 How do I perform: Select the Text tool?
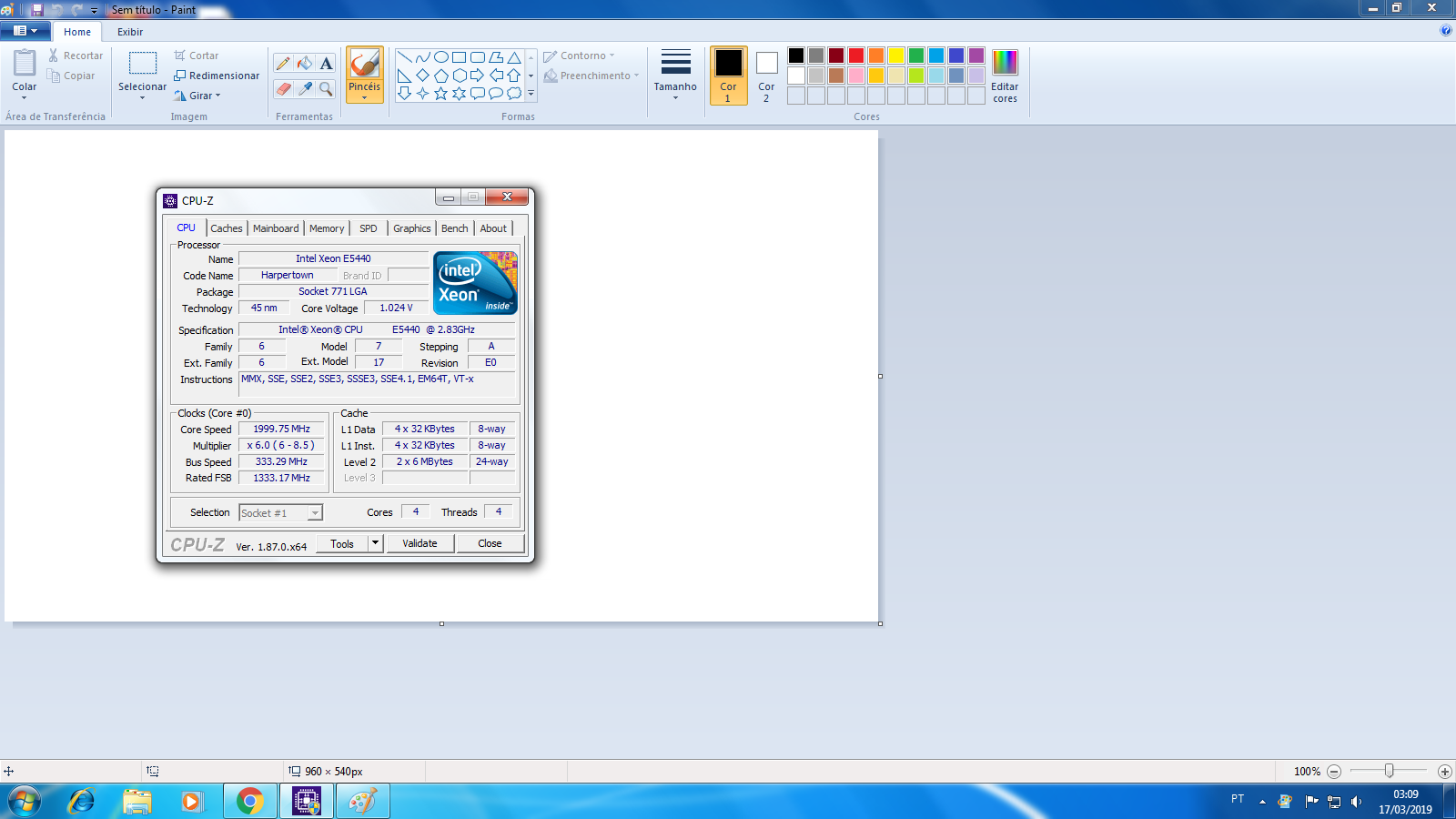tap(326, 63)
